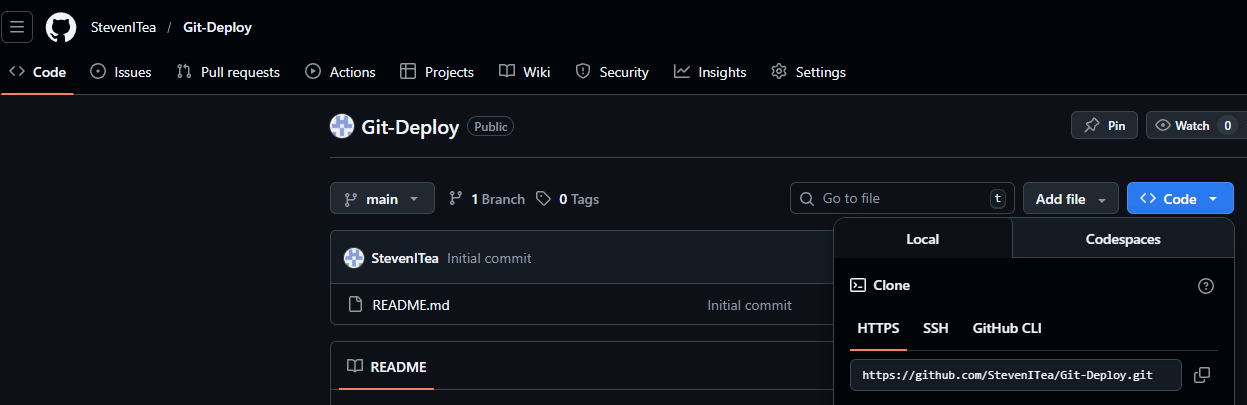Switch to the Code tab

[38, 72]
